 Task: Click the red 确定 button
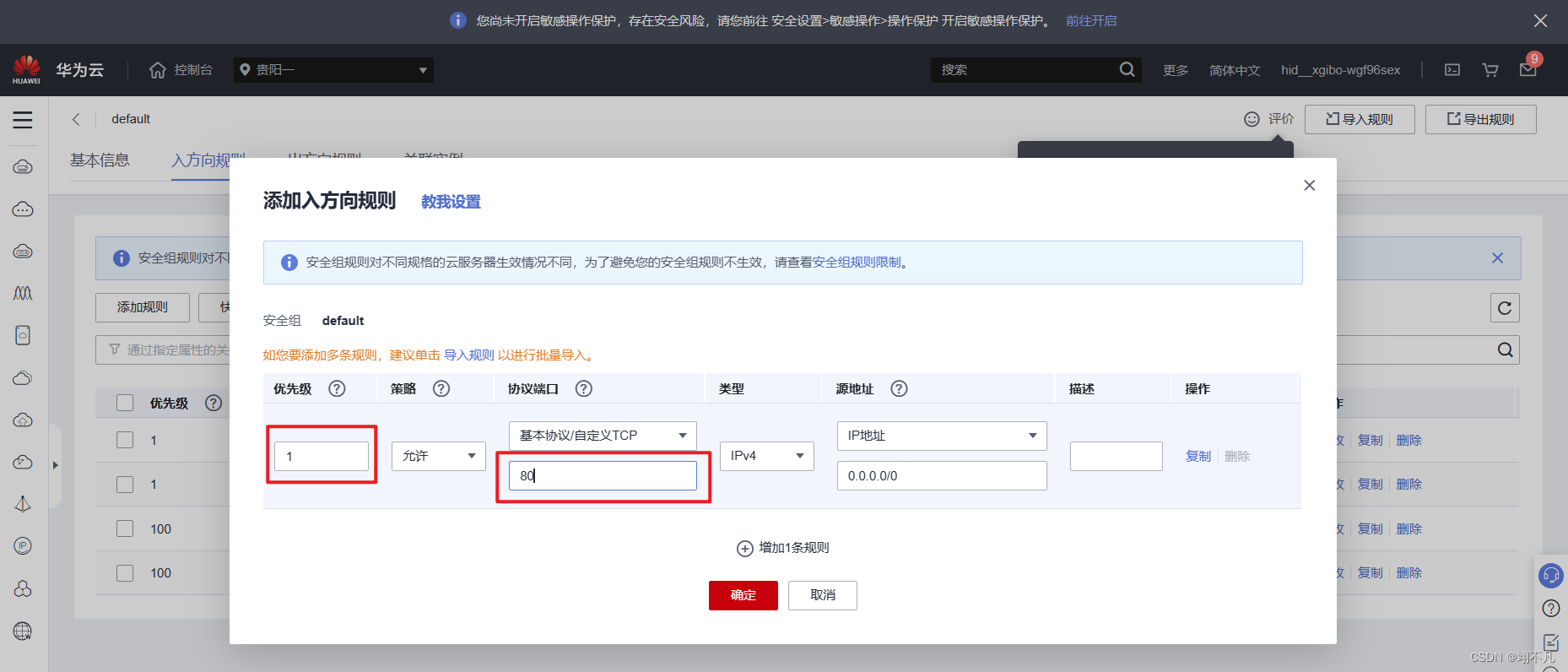point(743,595)
